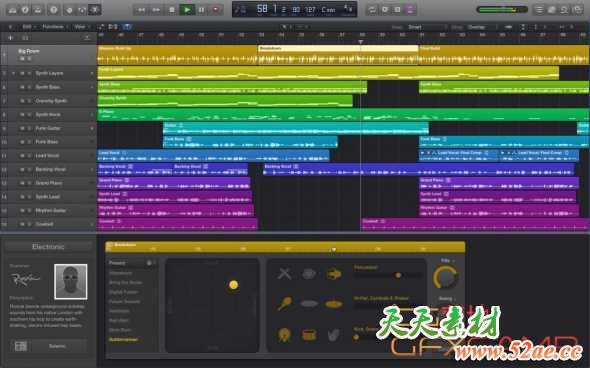This screenshot has height=368, width=590.
Task: Open the Note Pad panel
Action: tap(552, 10)
